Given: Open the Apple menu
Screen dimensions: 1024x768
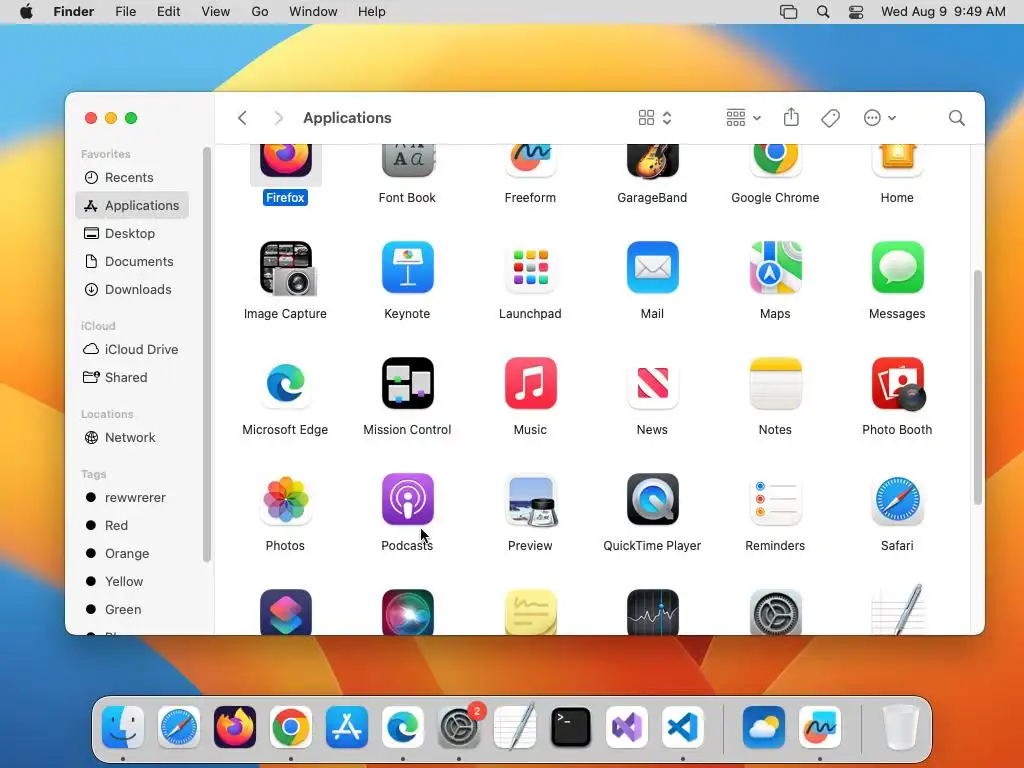Looking at the screenshot, I should 26,12.
